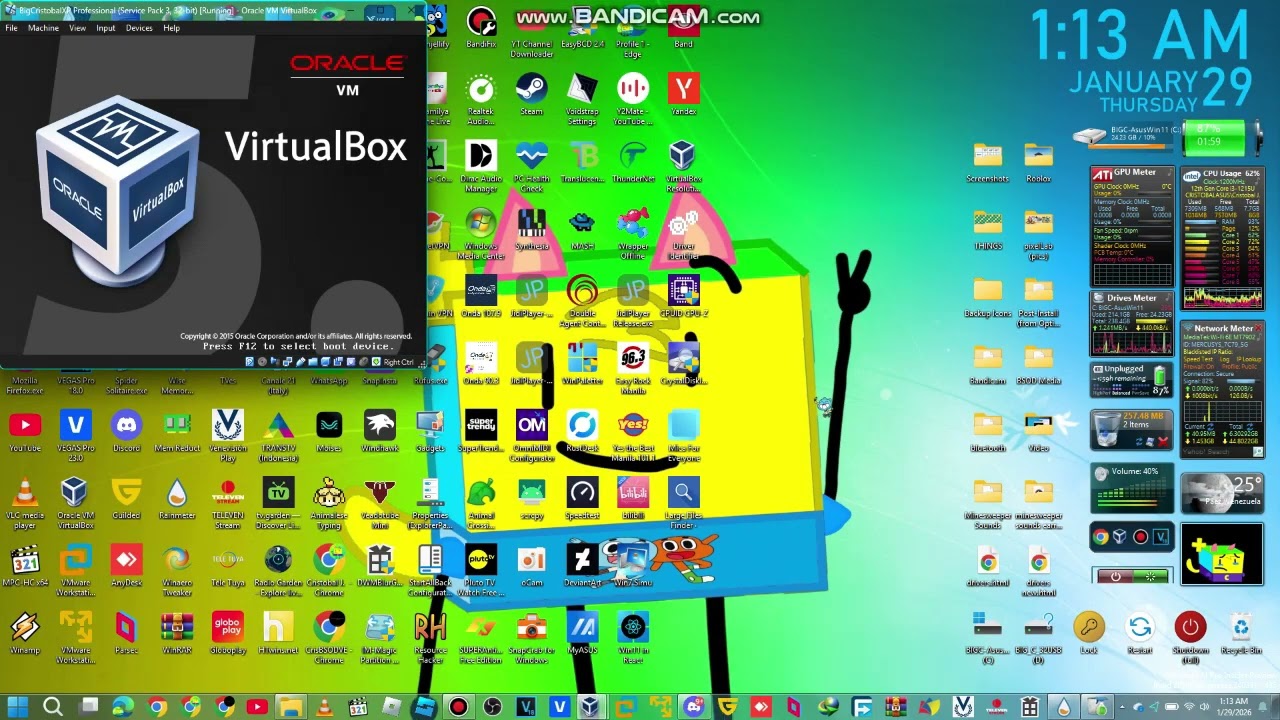Viewport: 1280px width, 720px height.
Task: Select the tv.garden desktop icon
Action: [x=279, y=503]
